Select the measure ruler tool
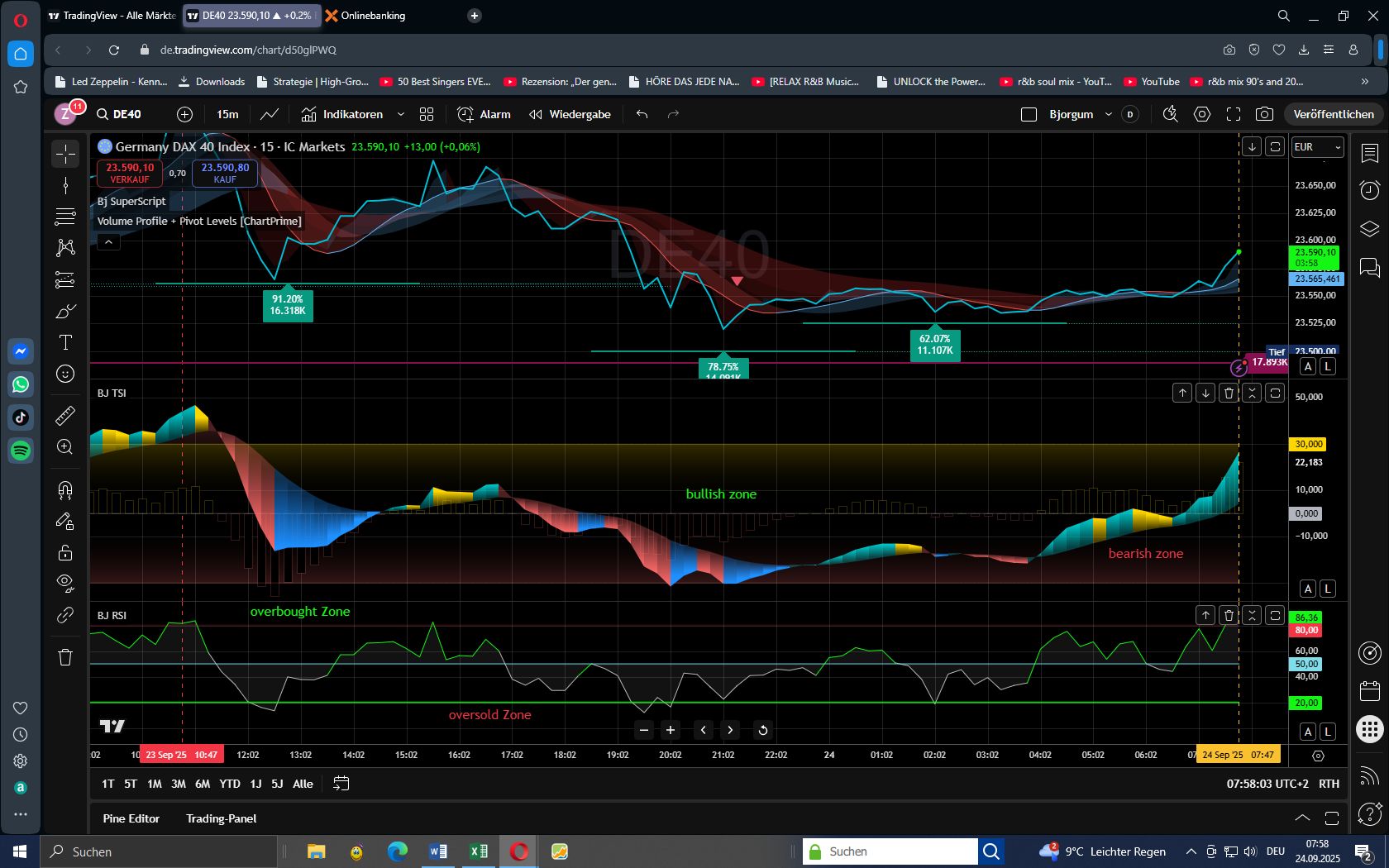This screenshot has height=868, width=1389. (64, 417)
